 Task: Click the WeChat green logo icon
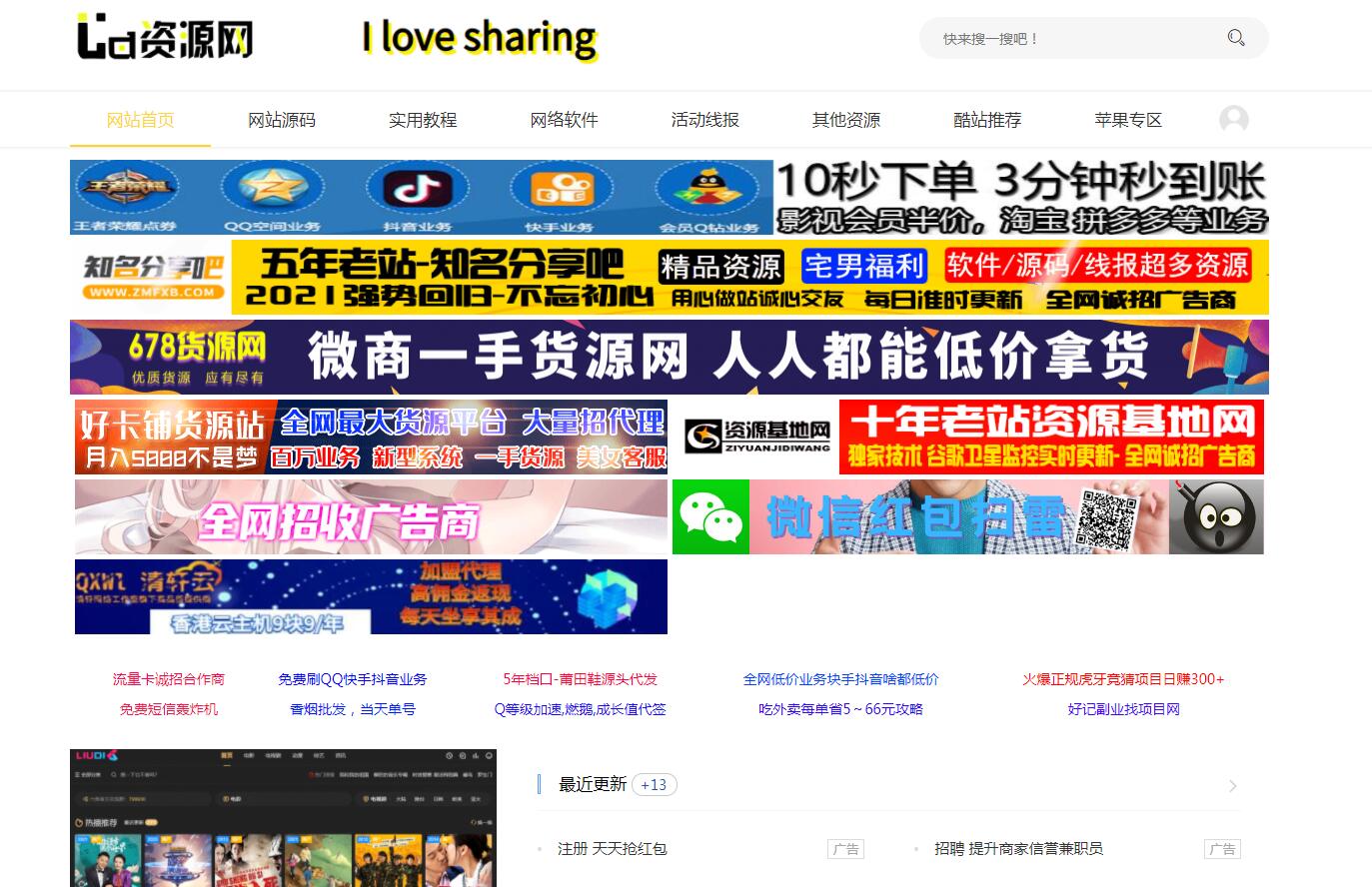point(710,516)
